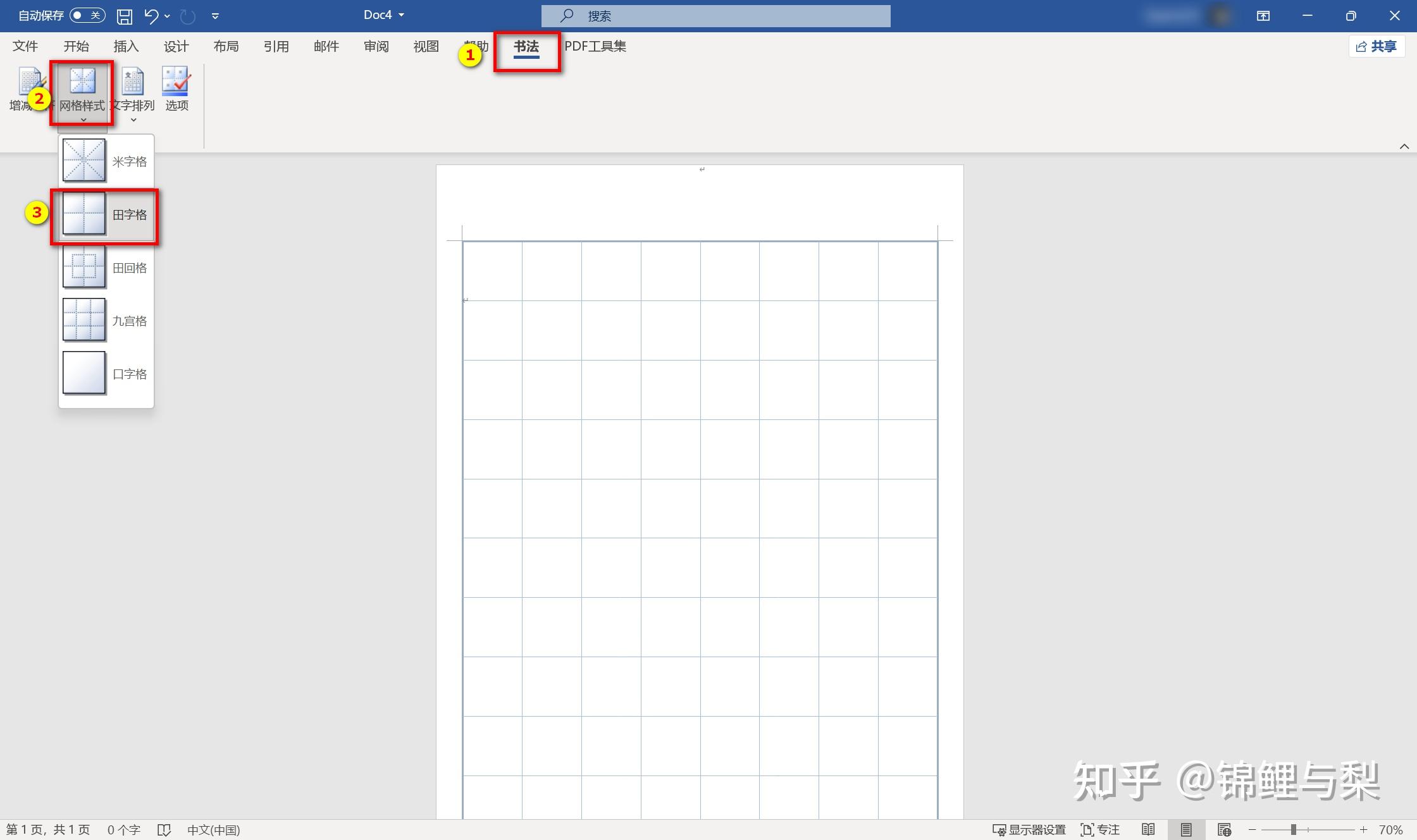Choose the 米字格 grid style

[106, 161]
